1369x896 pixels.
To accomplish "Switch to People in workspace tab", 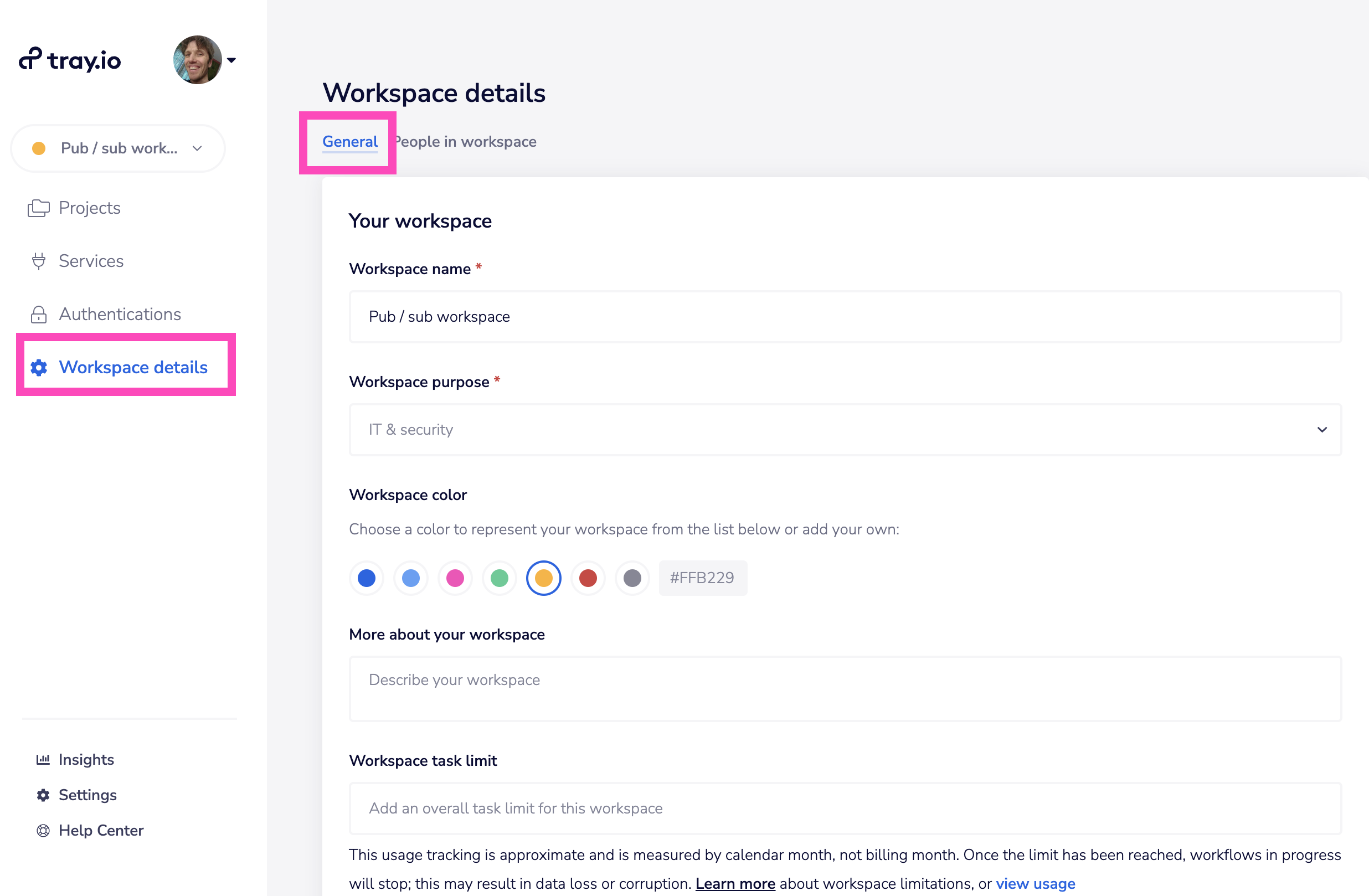I will (466, 141).
